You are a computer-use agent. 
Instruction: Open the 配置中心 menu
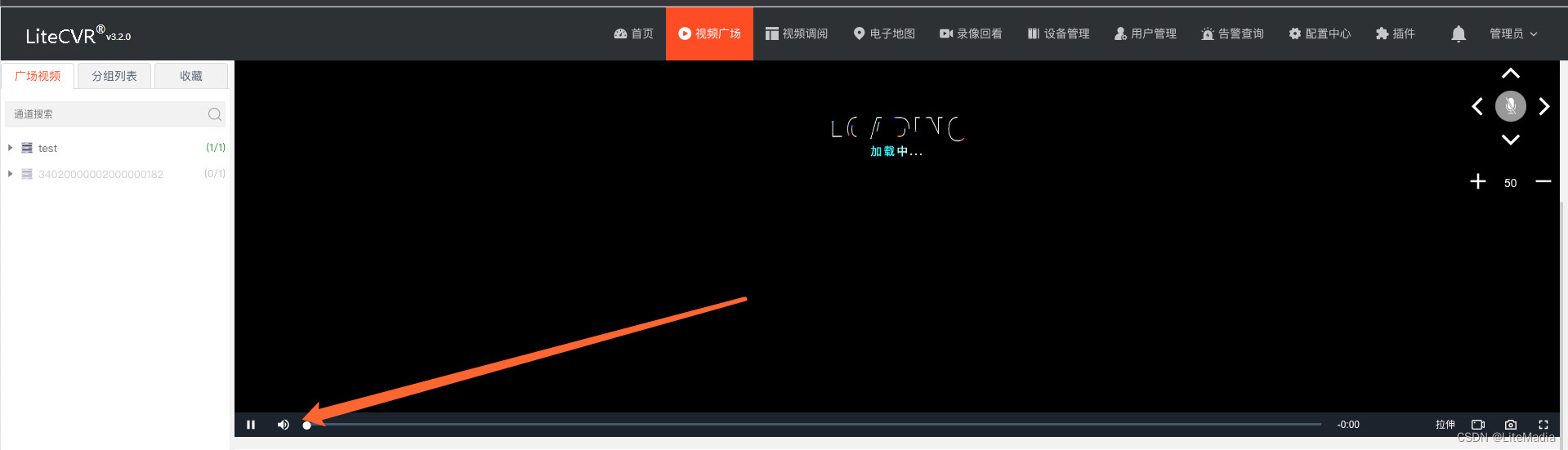[1320, 33]
